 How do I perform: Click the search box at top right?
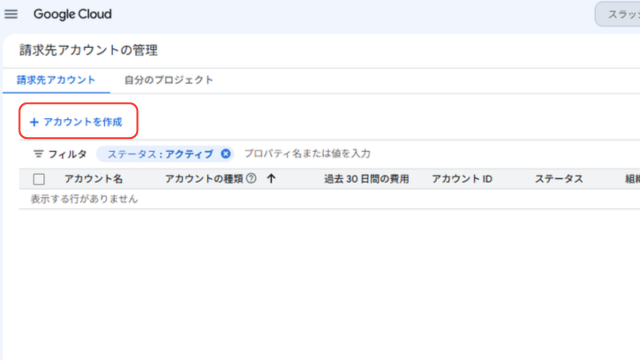(x=618, y=14)
